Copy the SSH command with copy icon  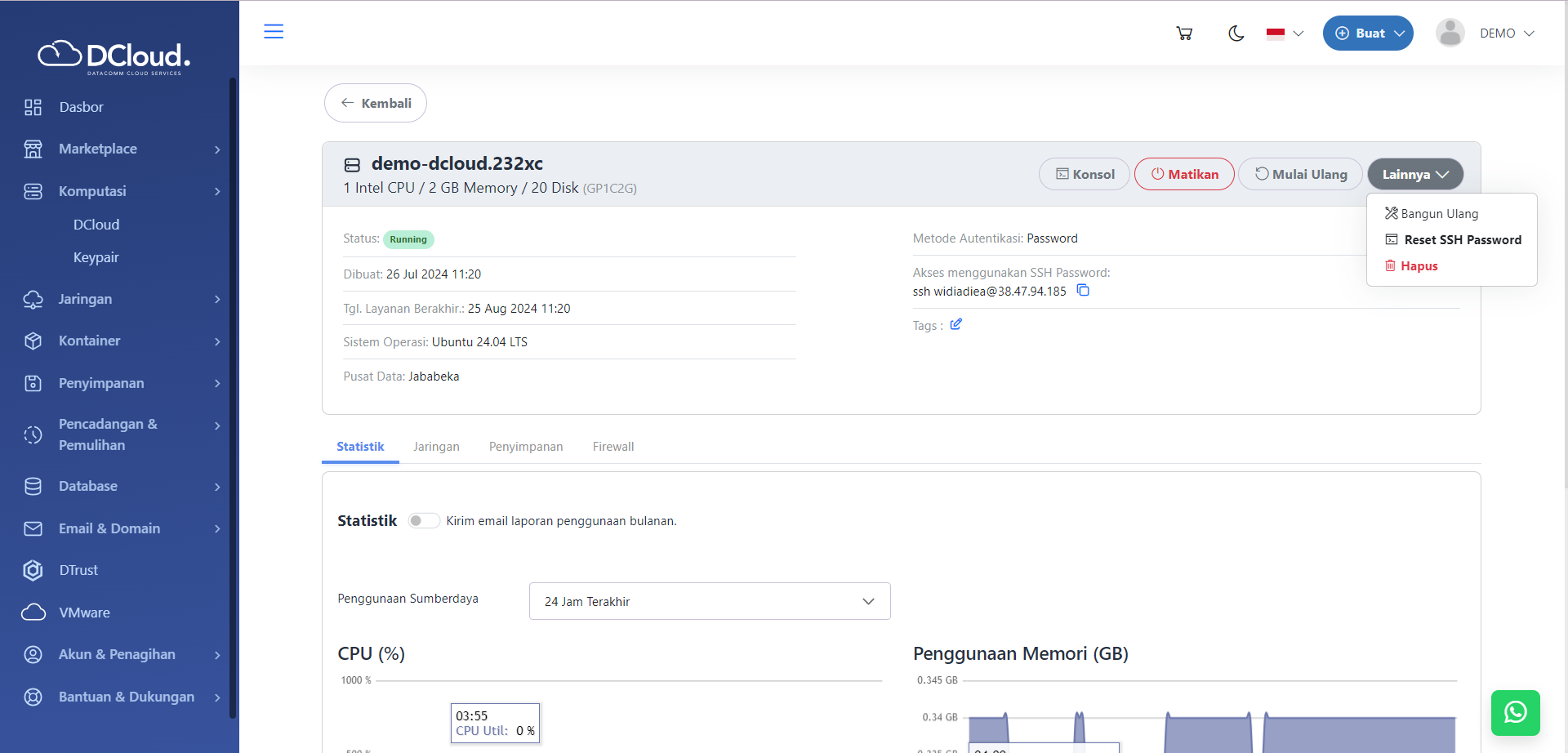pos(1083,291)
